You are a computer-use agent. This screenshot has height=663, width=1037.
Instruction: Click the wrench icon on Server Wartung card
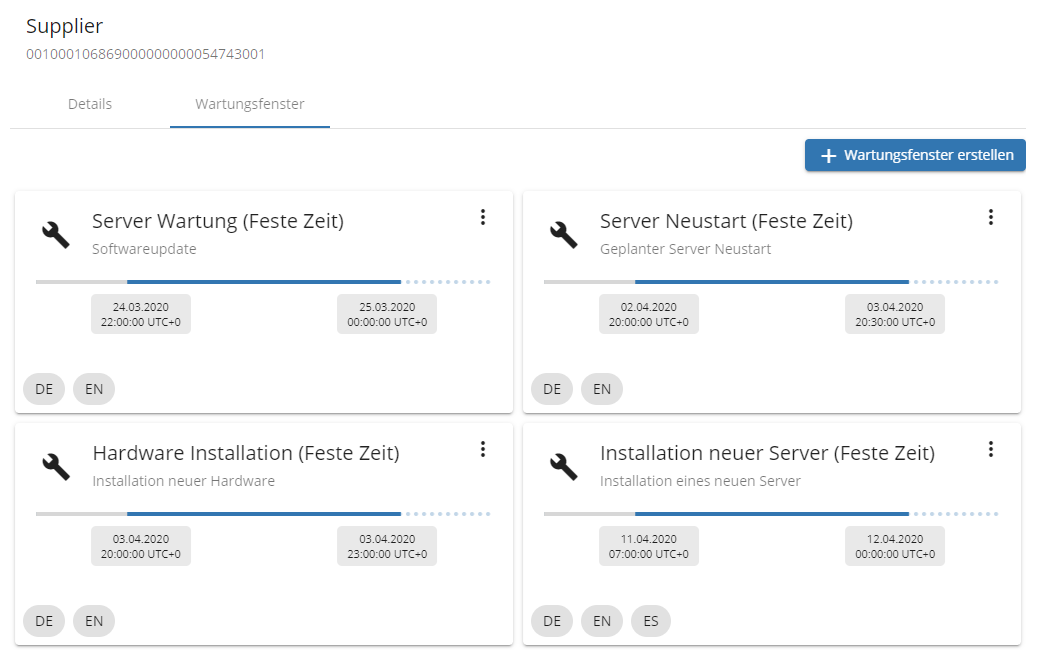[56, 234]
